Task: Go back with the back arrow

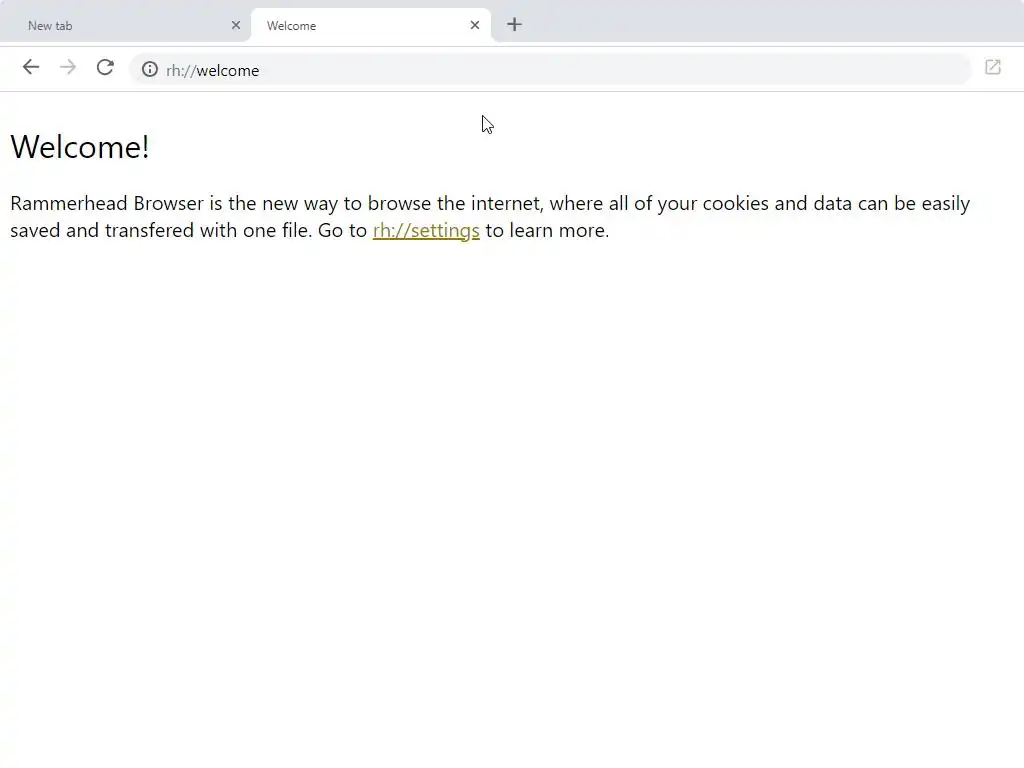Action: coord(31,67)
